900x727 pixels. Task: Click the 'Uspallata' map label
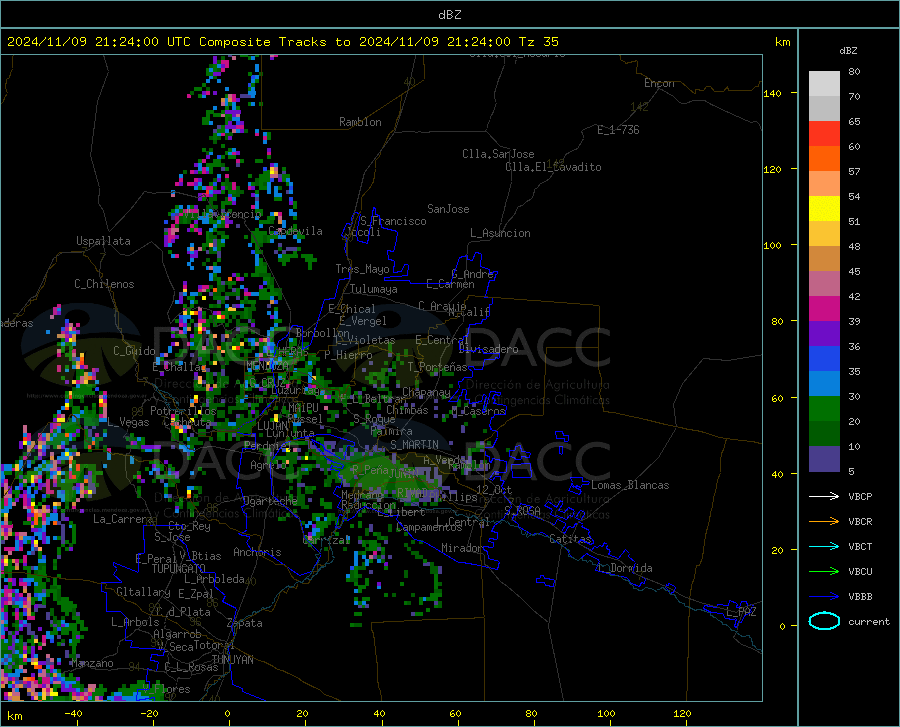[103, 241]
